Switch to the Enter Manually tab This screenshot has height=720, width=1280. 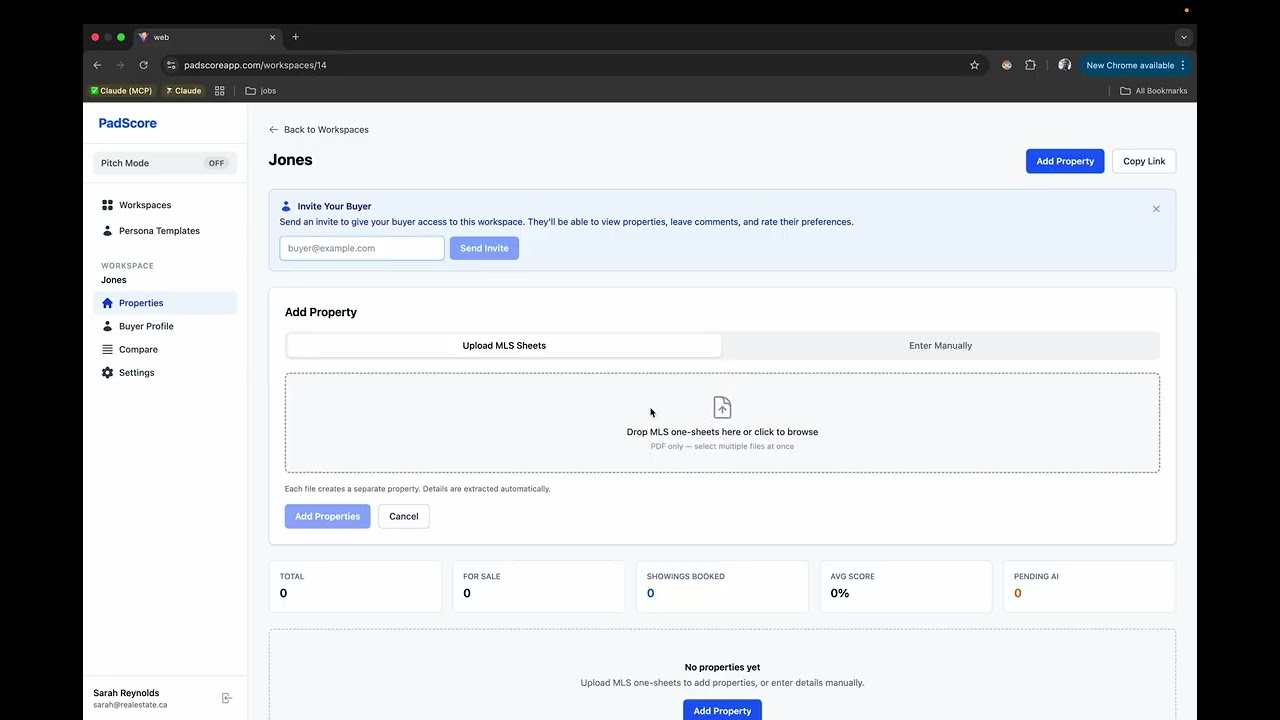[x=940, y=346]
